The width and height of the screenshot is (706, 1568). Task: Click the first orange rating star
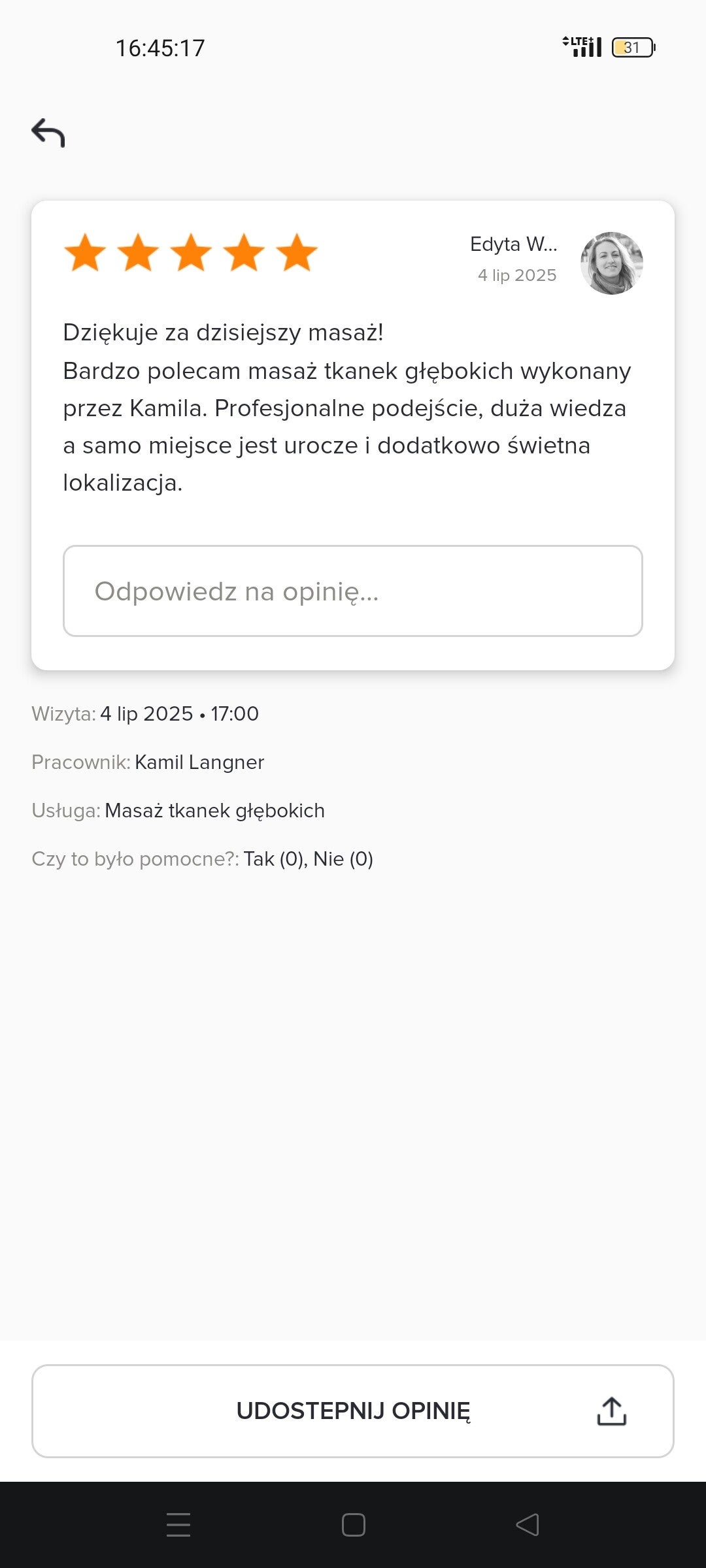pos(85,253)
